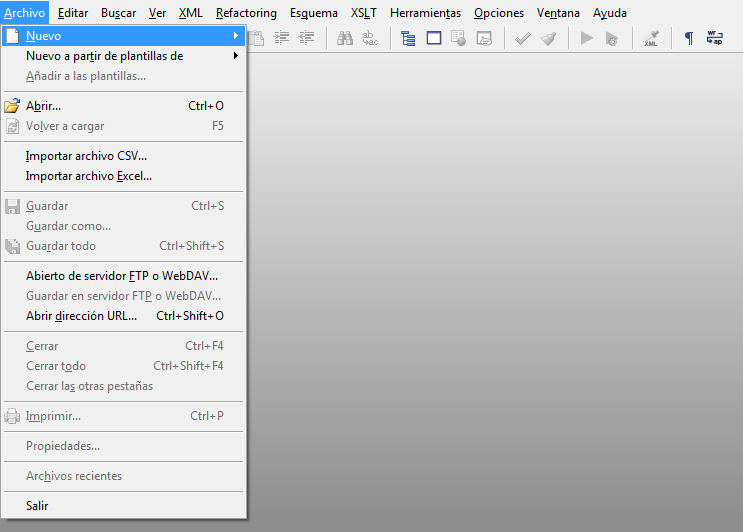Click Archivos recientes entry

pyautogui.click(x=123, y=476)
